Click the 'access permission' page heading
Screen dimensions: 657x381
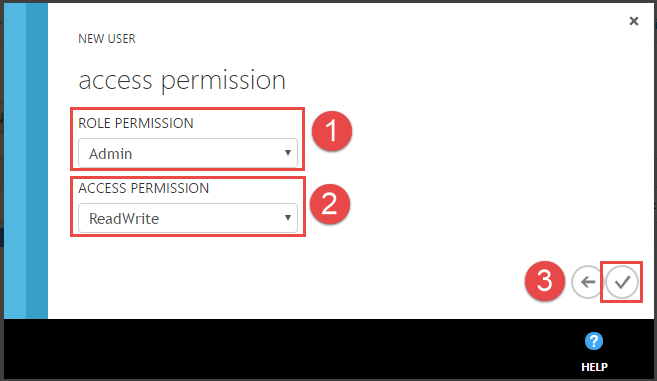pos(182,80)
